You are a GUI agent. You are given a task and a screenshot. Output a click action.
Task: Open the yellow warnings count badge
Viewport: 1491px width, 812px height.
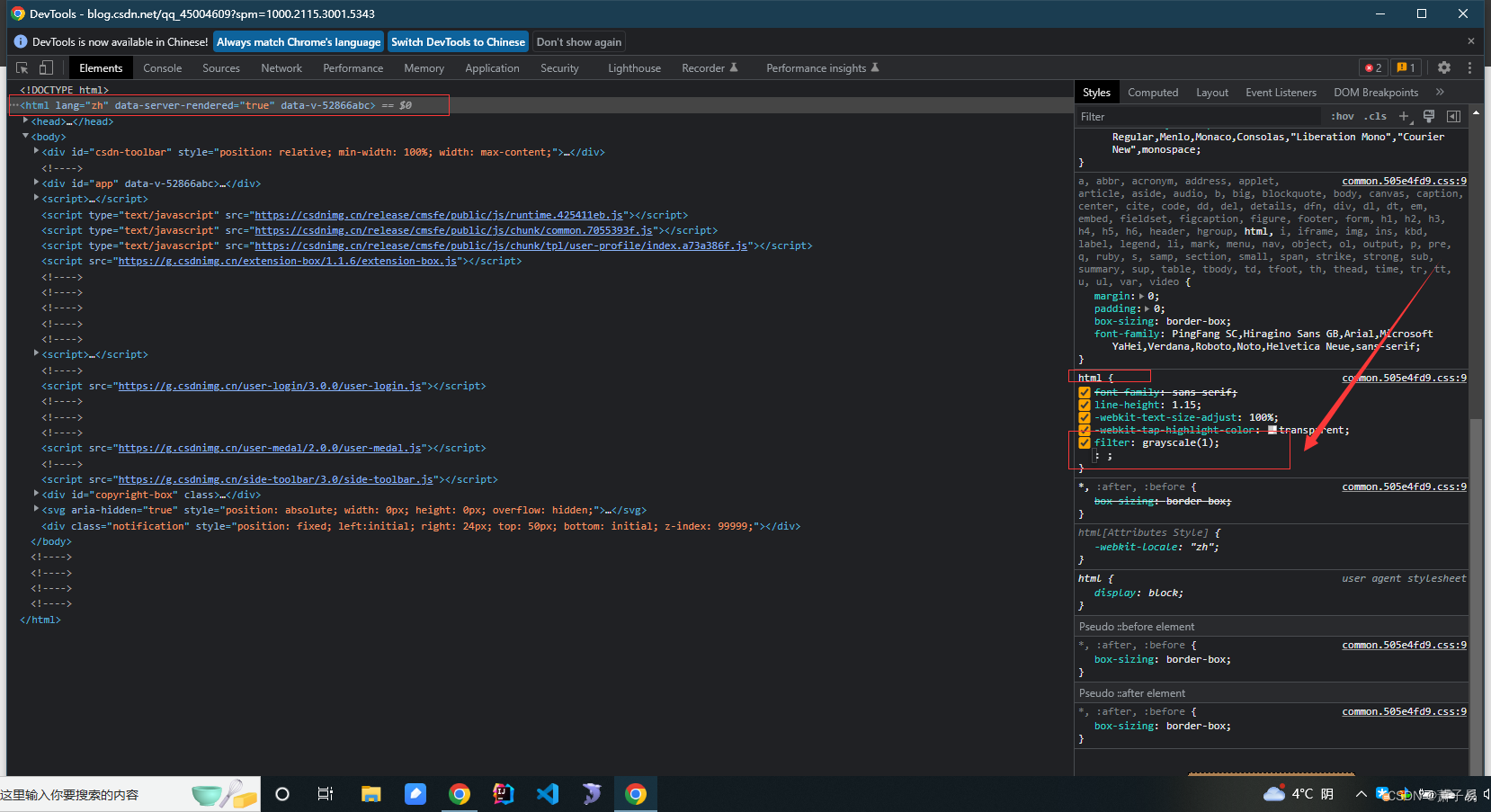(1406, 67)
